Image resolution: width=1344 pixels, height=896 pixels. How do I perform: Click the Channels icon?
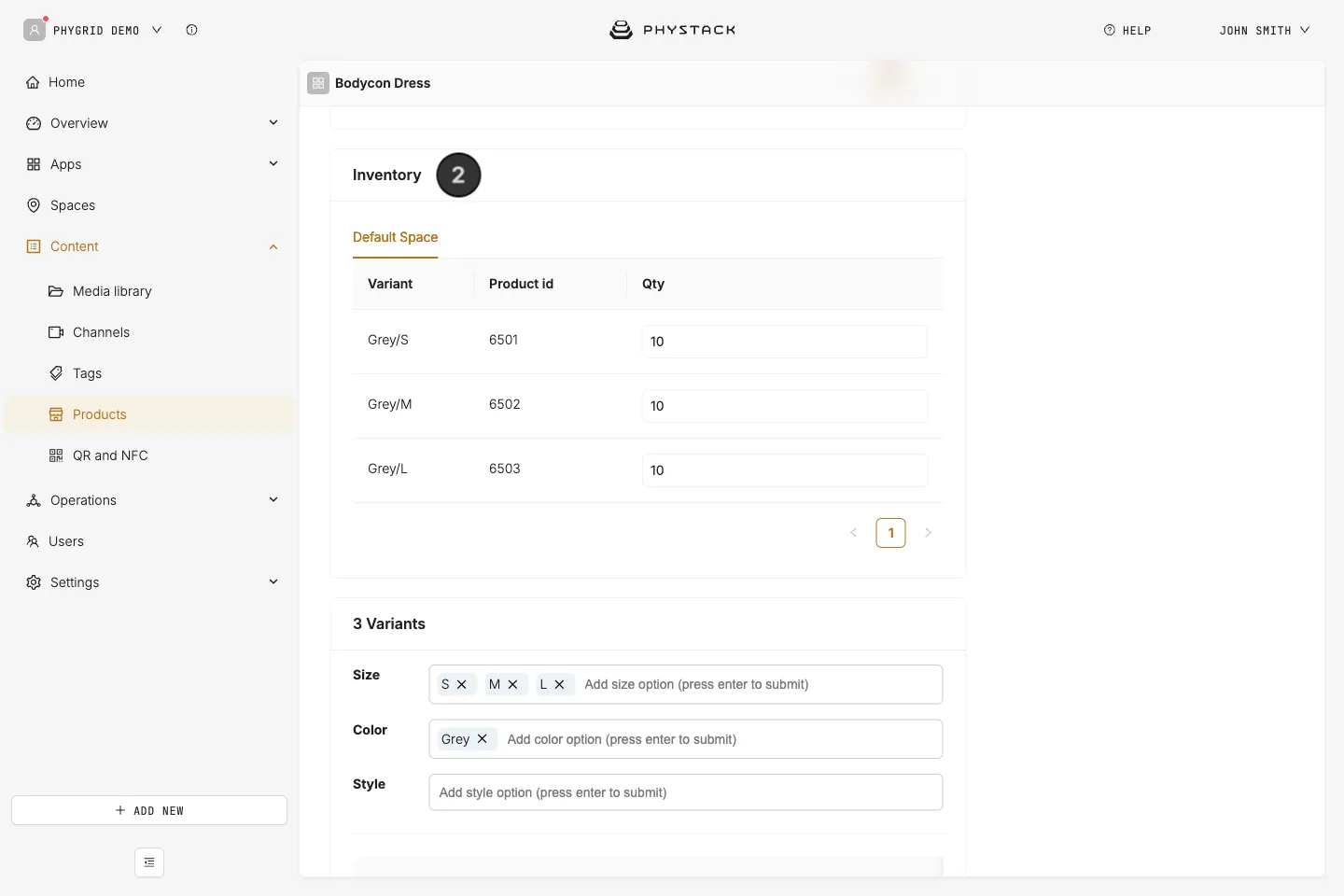[x=56, y=332]
